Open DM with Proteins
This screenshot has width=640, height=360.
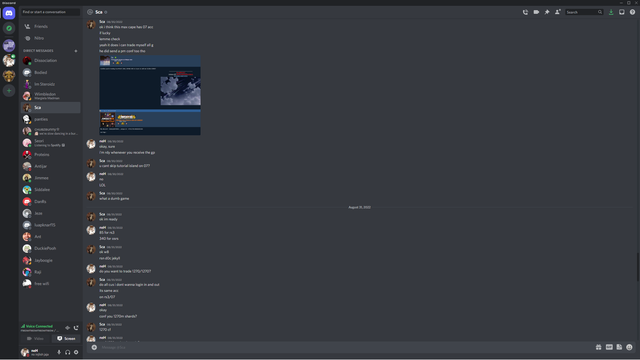(51, 155)
